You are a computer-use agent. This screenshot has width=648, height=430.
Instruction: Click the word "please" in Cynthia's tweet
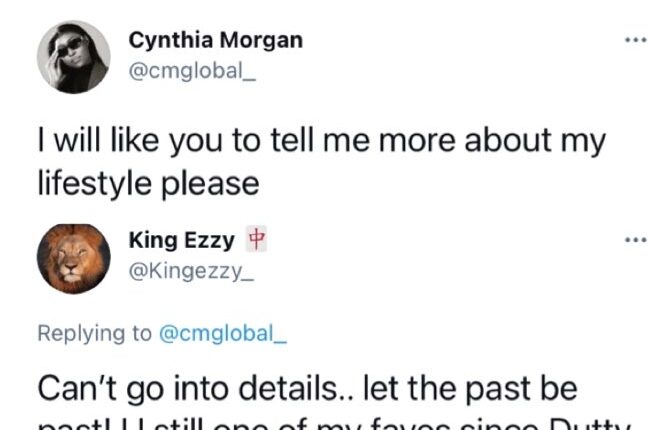click(x=211, y=184)
